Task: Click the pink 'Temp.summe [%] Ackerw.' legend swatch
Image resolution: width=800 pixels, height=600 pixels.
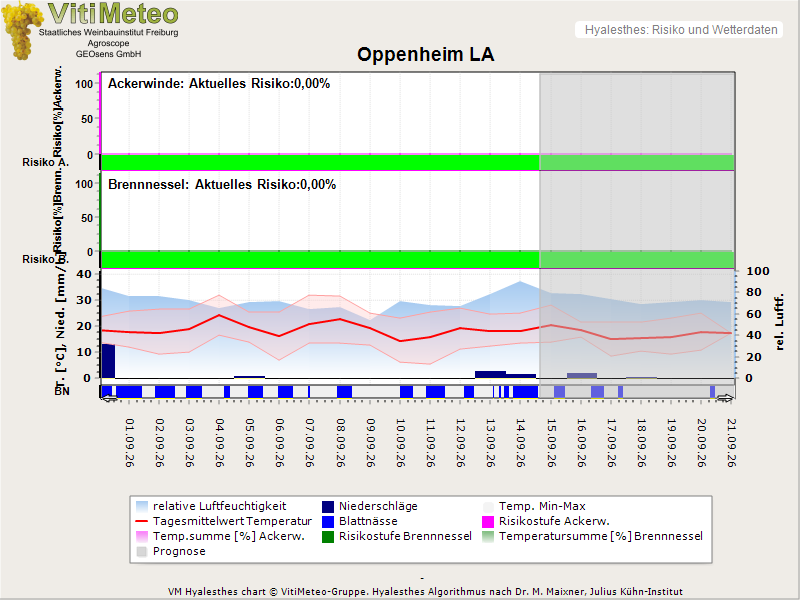Action: 142,536
